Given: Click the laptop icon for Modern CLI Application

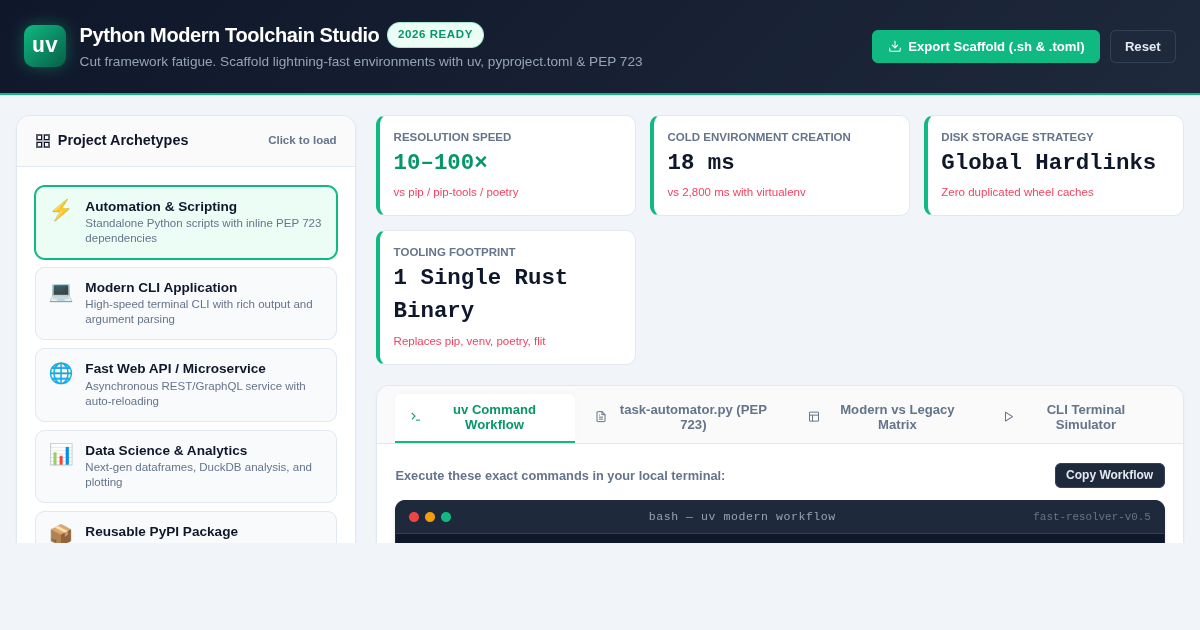Looking at the screenshot, I should [61, 291].
